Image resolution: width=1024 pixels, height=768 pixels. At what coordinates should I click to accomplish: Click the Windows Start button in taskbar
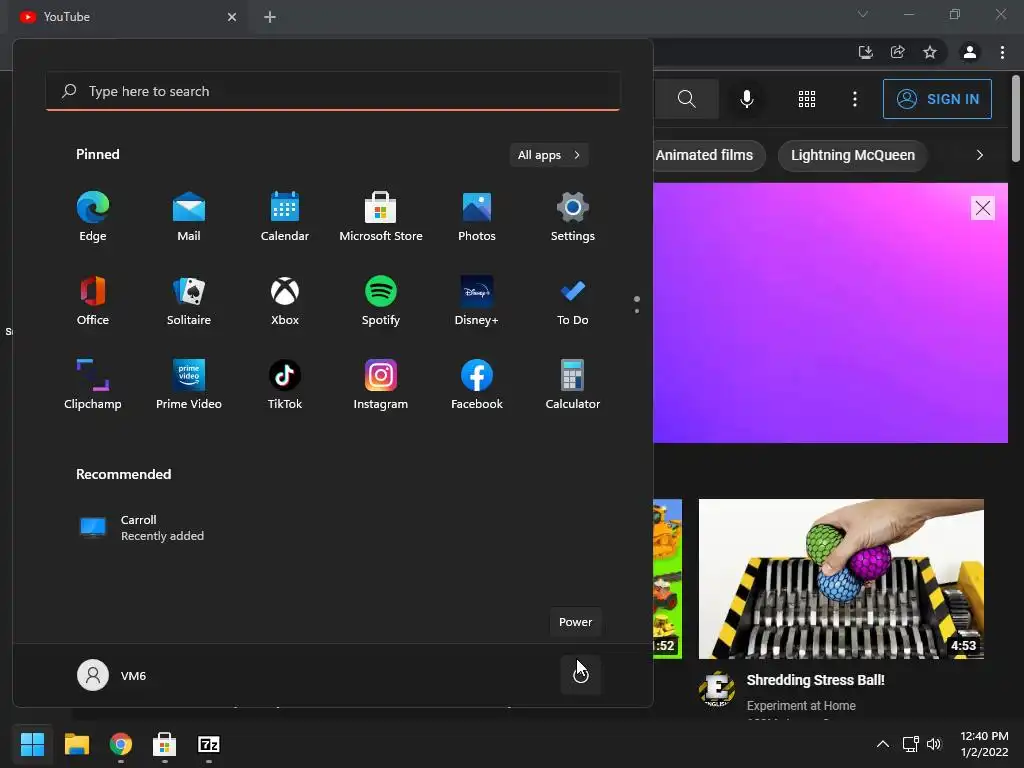tap(32, 744)
